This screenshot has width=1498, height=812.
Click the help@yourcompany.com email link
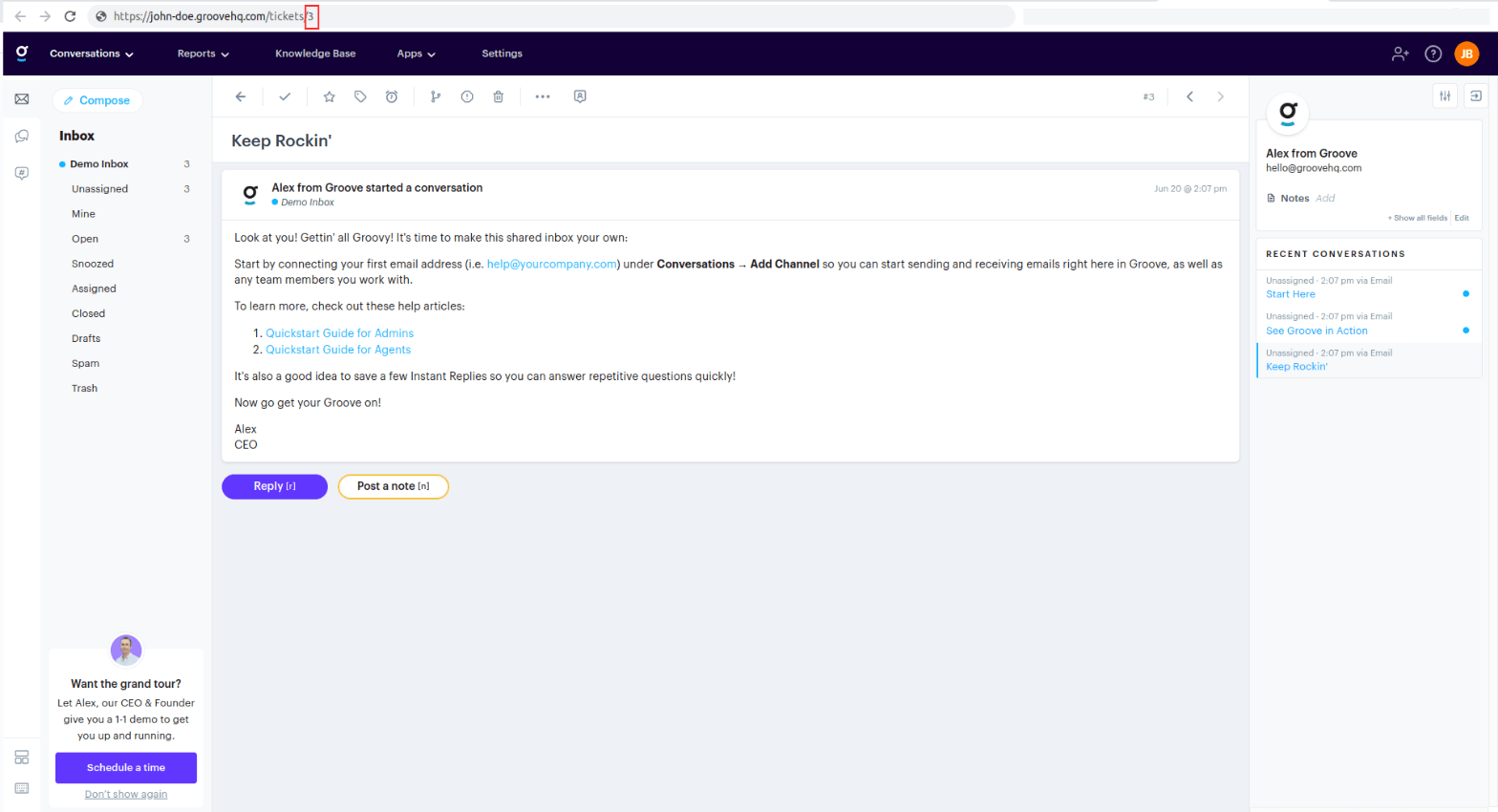click(552, 265)
